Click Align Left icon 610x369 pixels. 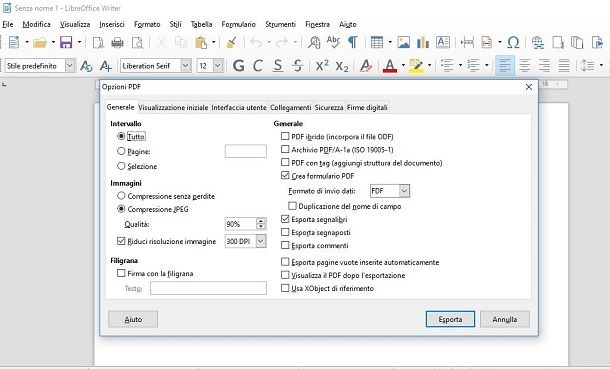click(505, 66)
